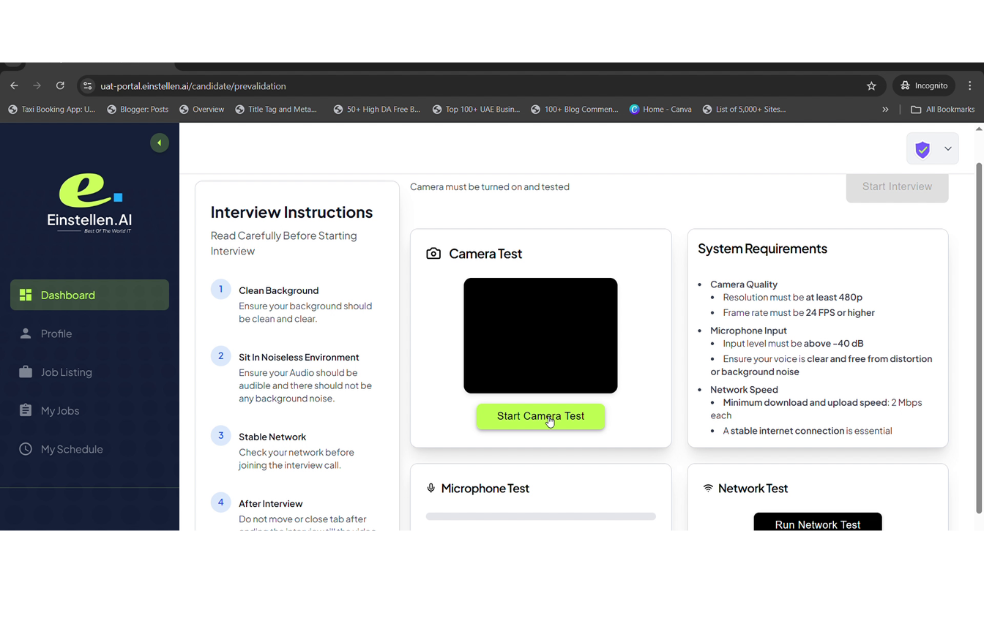Screen dimensions: 984x625
Task: Open the Job Listing page
Action: pyautogui.click(x=66, y=372)
